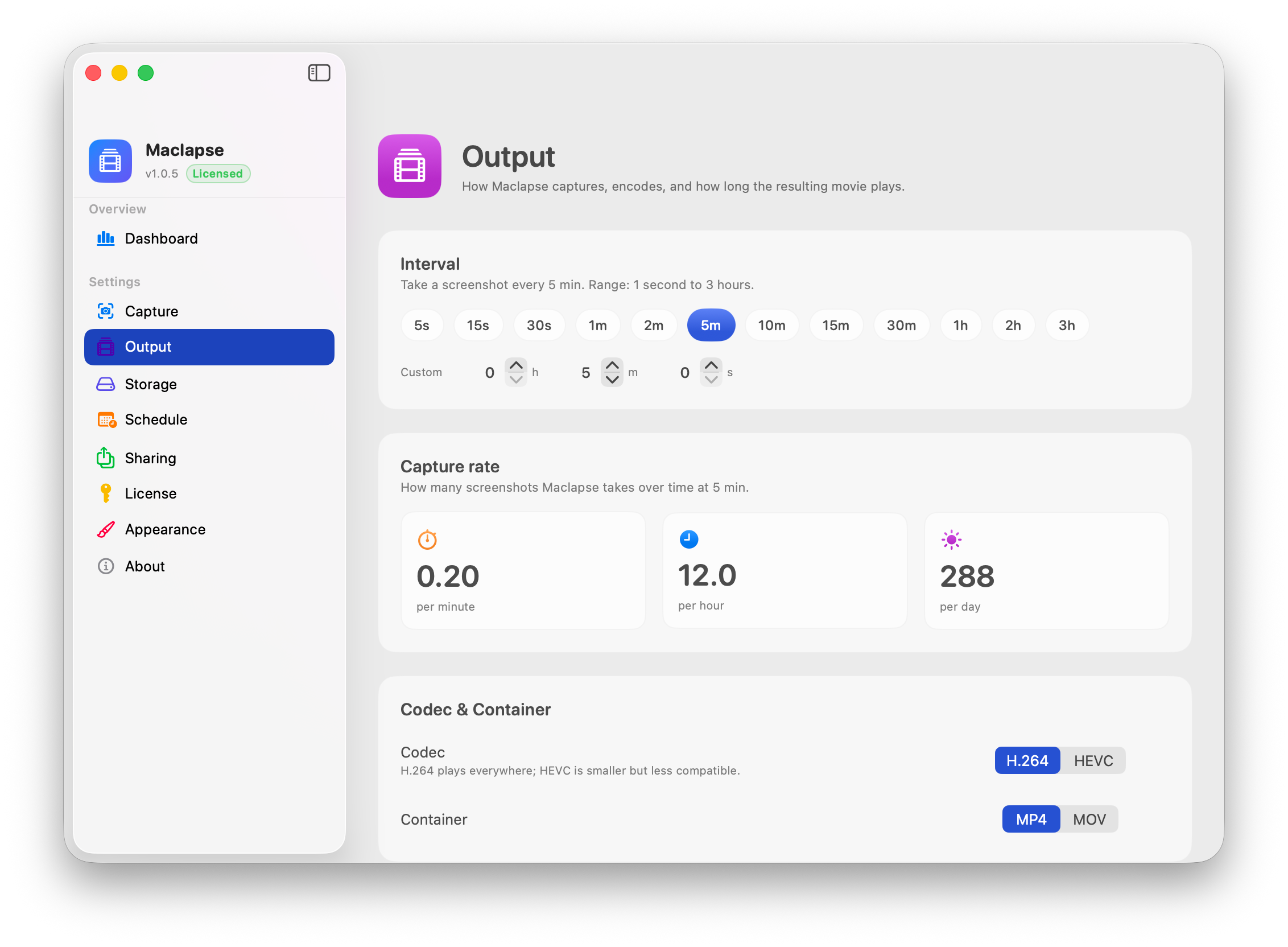Toggle the sidebar panel icon
The height and width of the screenshot is (947, 1288).
coord(319,73)
